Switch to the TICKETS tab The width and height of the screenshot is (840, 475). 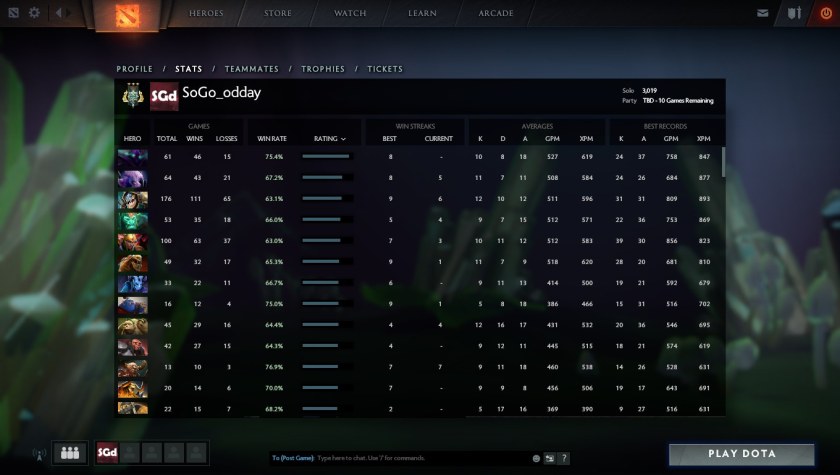pos(385,69)
